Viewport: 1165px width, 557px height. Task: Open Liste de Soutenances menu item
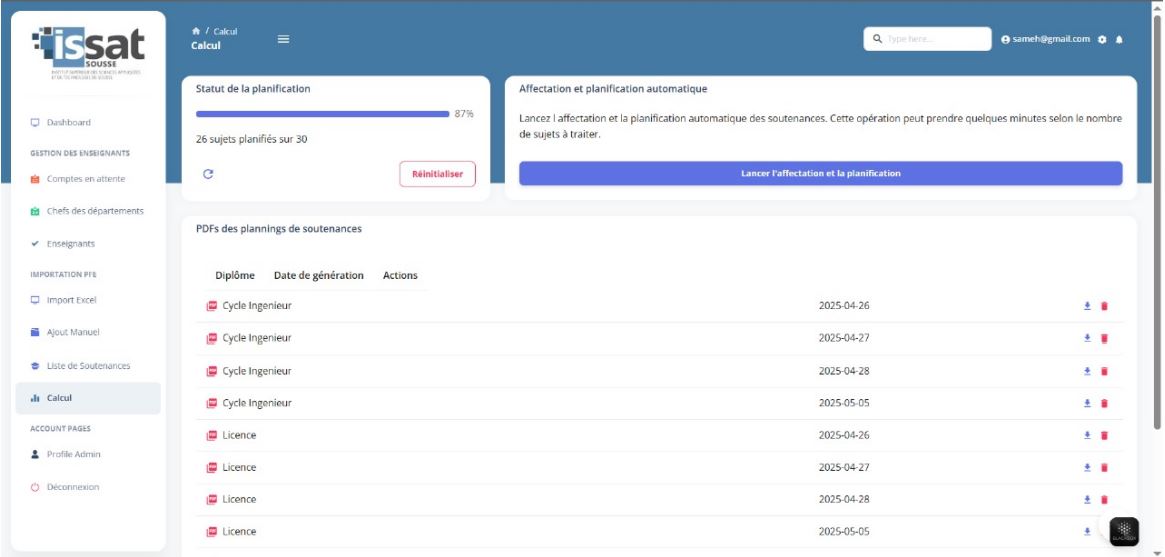(x=88, y=366)
